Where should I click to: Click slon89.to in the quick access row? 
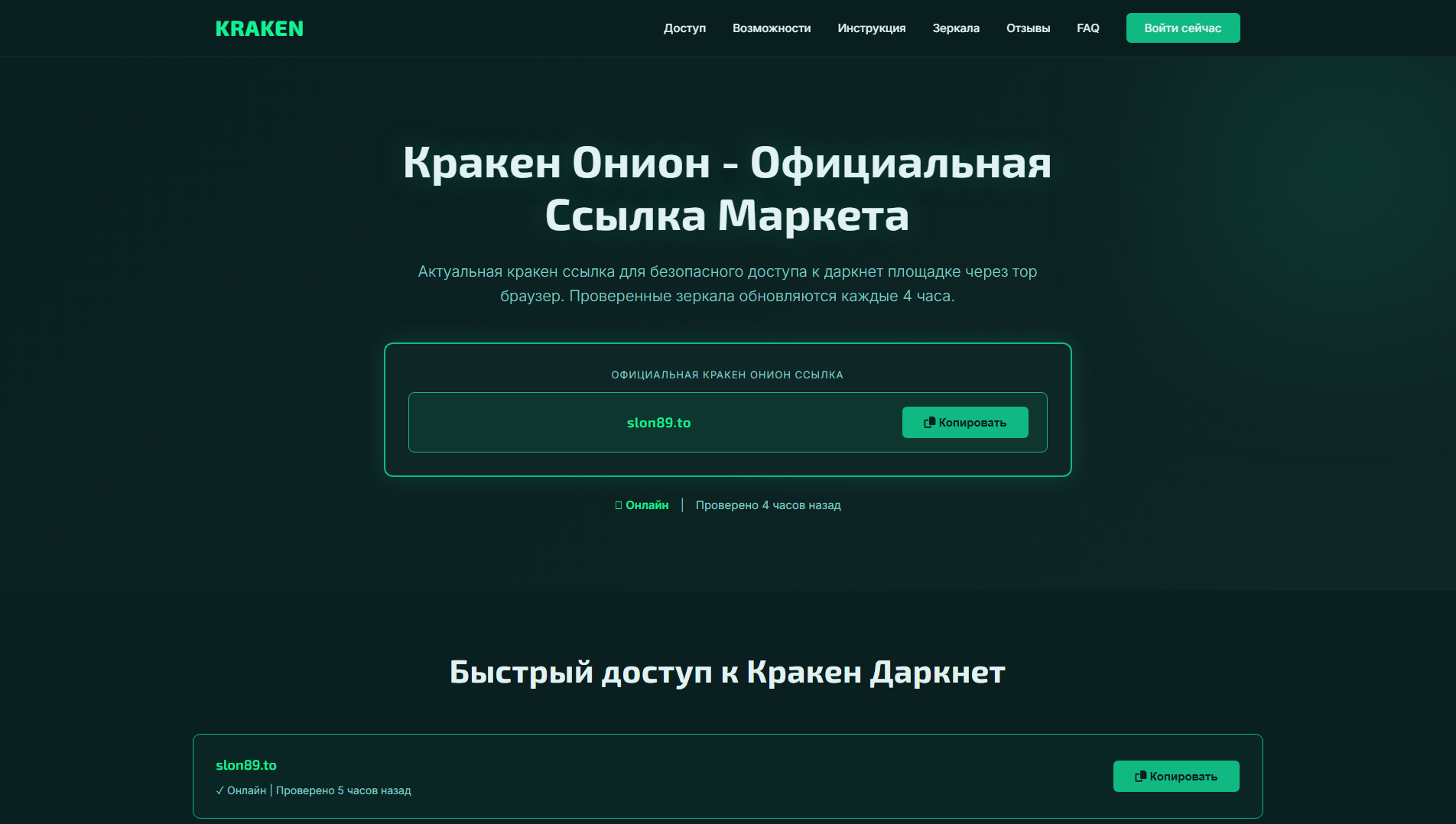tap(246, 765)
